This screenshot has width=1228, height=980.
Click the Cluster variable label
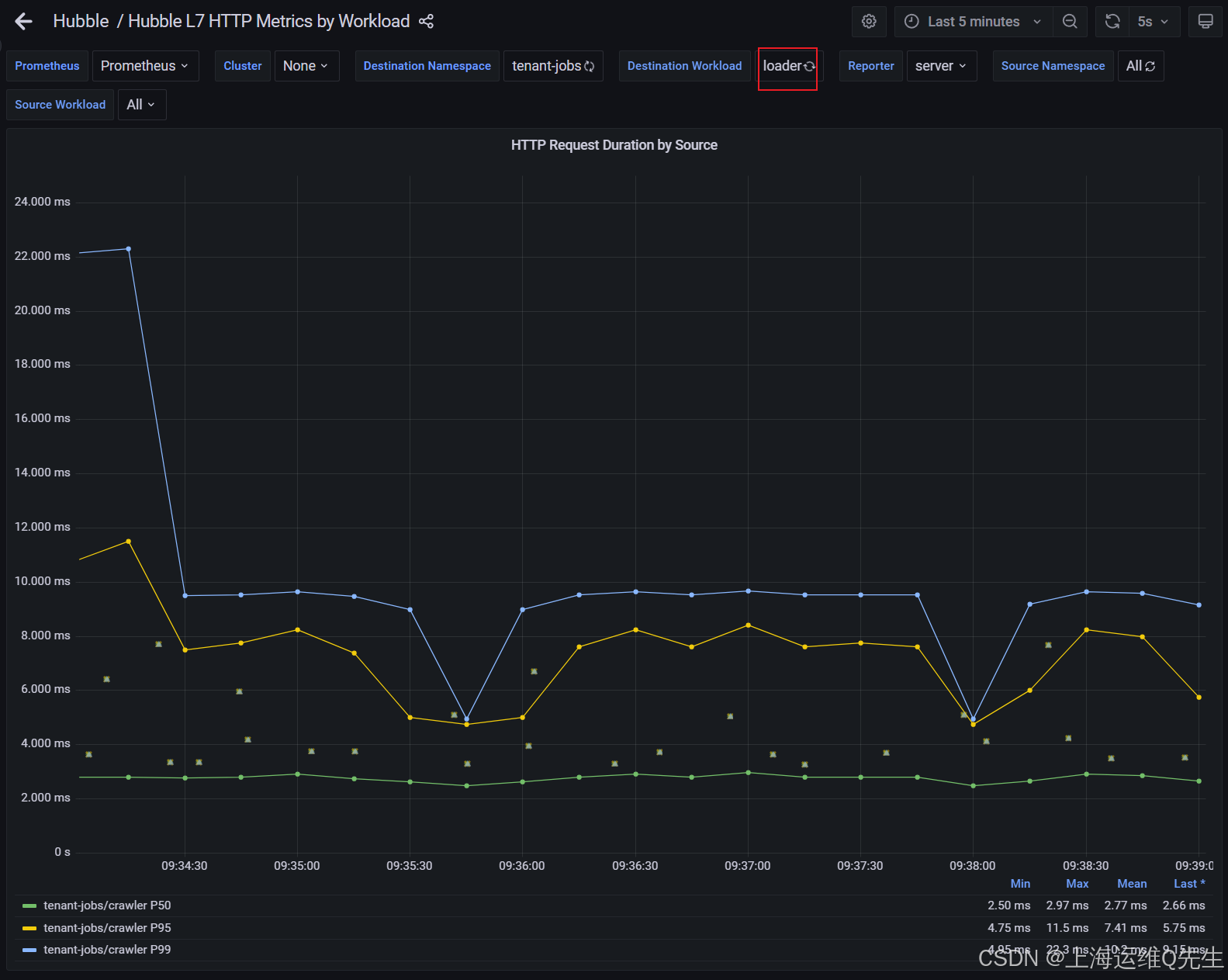pyautogui.click(x=243, y=66)
